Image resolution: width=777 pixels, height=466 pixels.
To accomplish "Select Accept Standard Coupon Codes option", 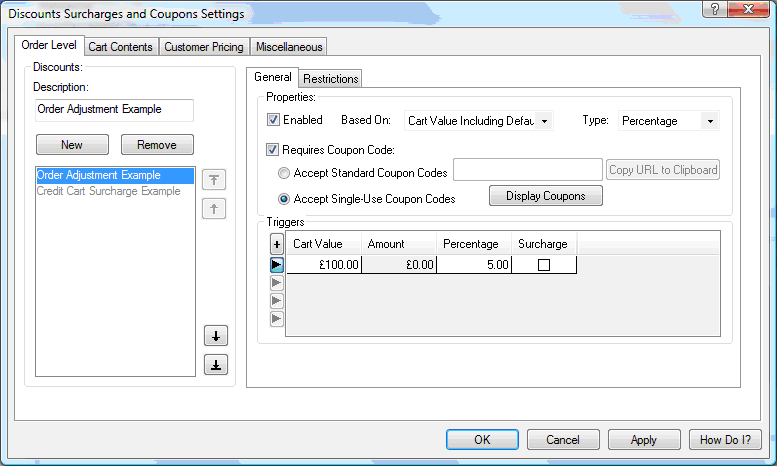I will (x=283, y=173).
